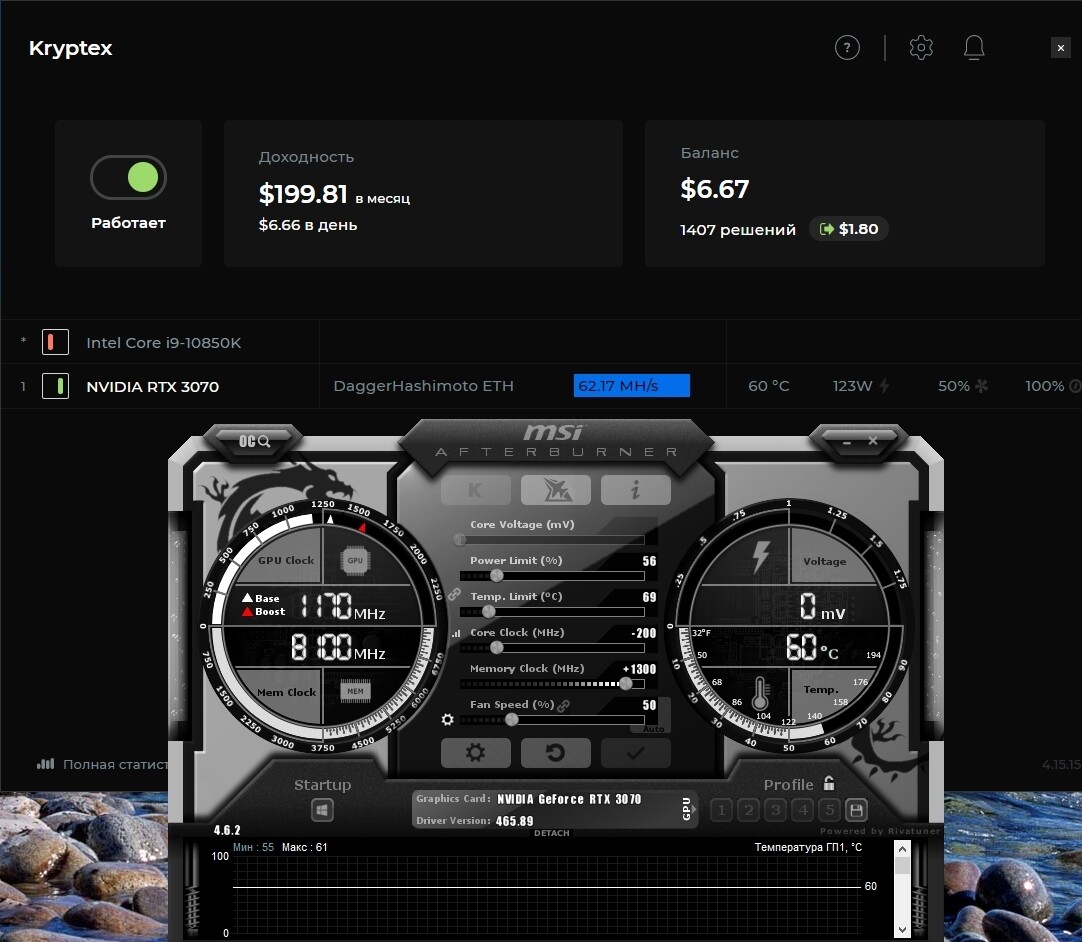
Task: Click the monitoring graph scroll down arrow
Action: tap(902, 929)
